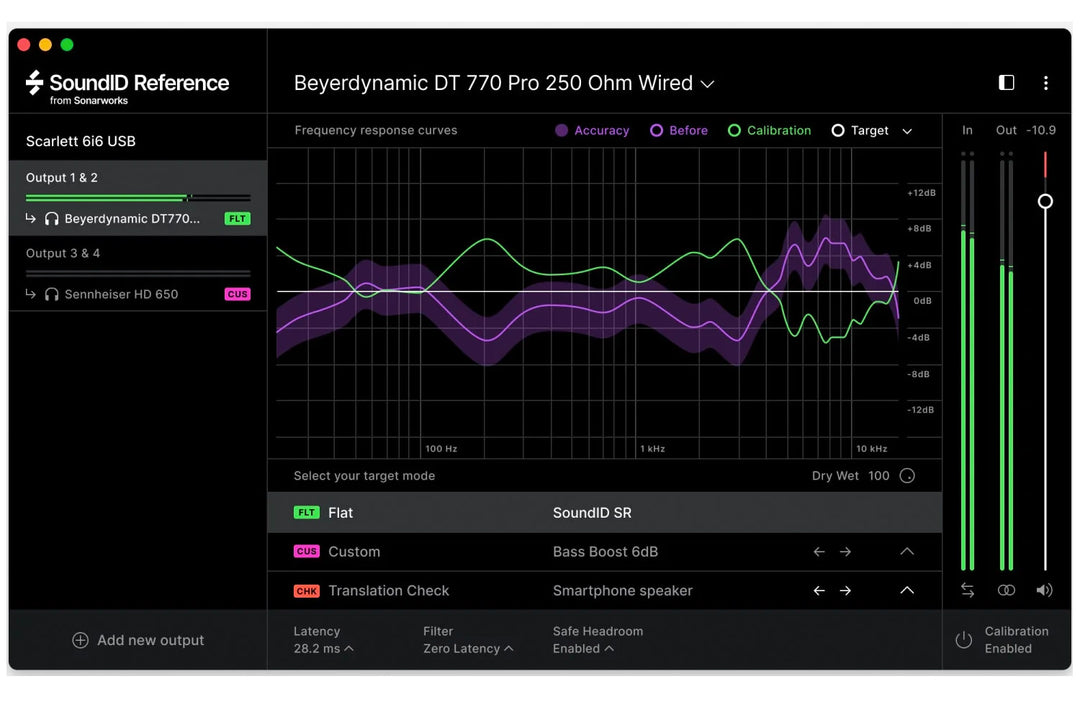Click the Frequency response curves heading
This screenshot has height=720, width=1080.
coord(375,130)
